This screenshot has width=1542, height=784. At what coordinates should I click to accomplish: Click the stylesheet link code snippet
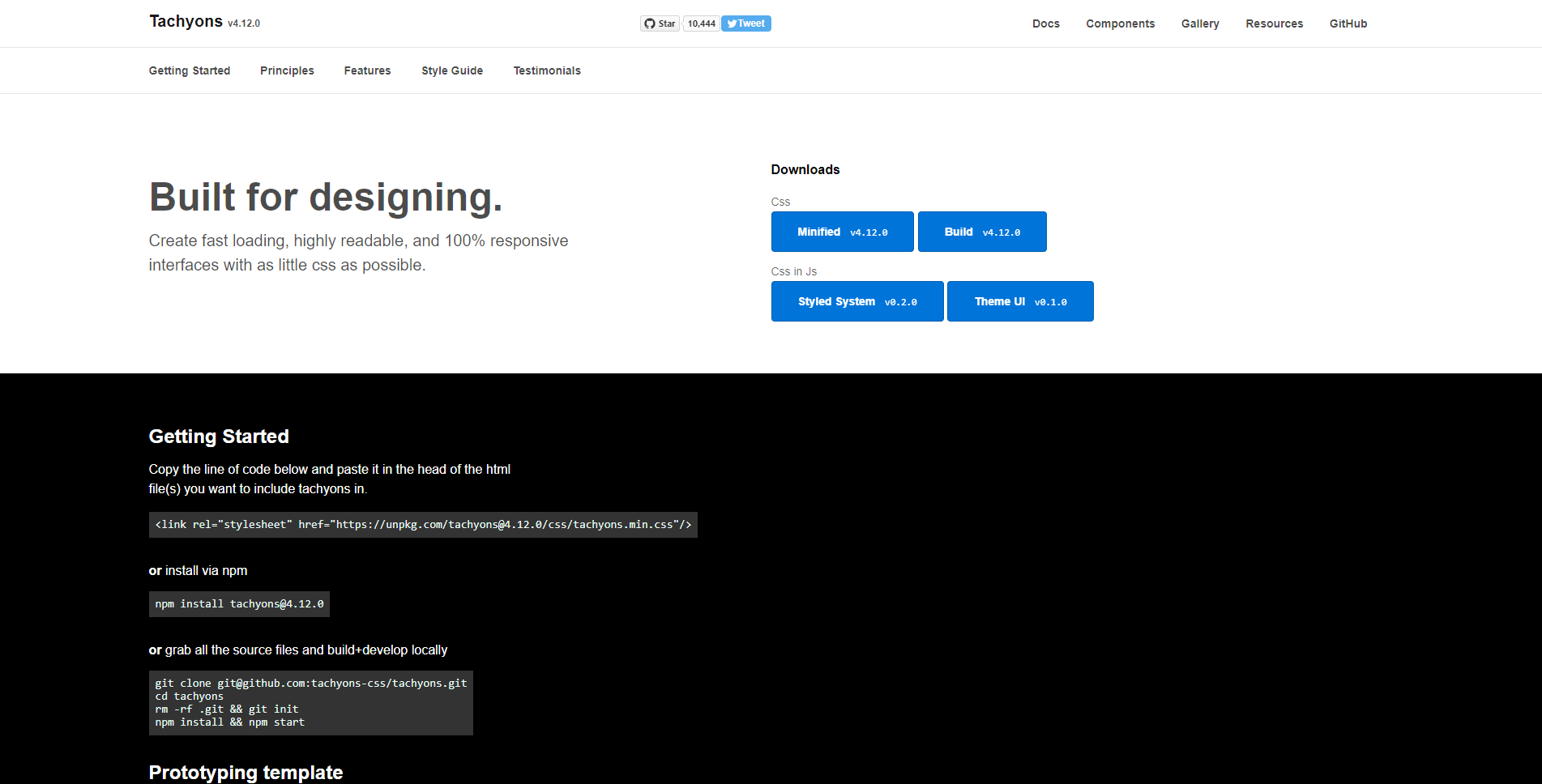pyautogui.click(x=422, y=525)
